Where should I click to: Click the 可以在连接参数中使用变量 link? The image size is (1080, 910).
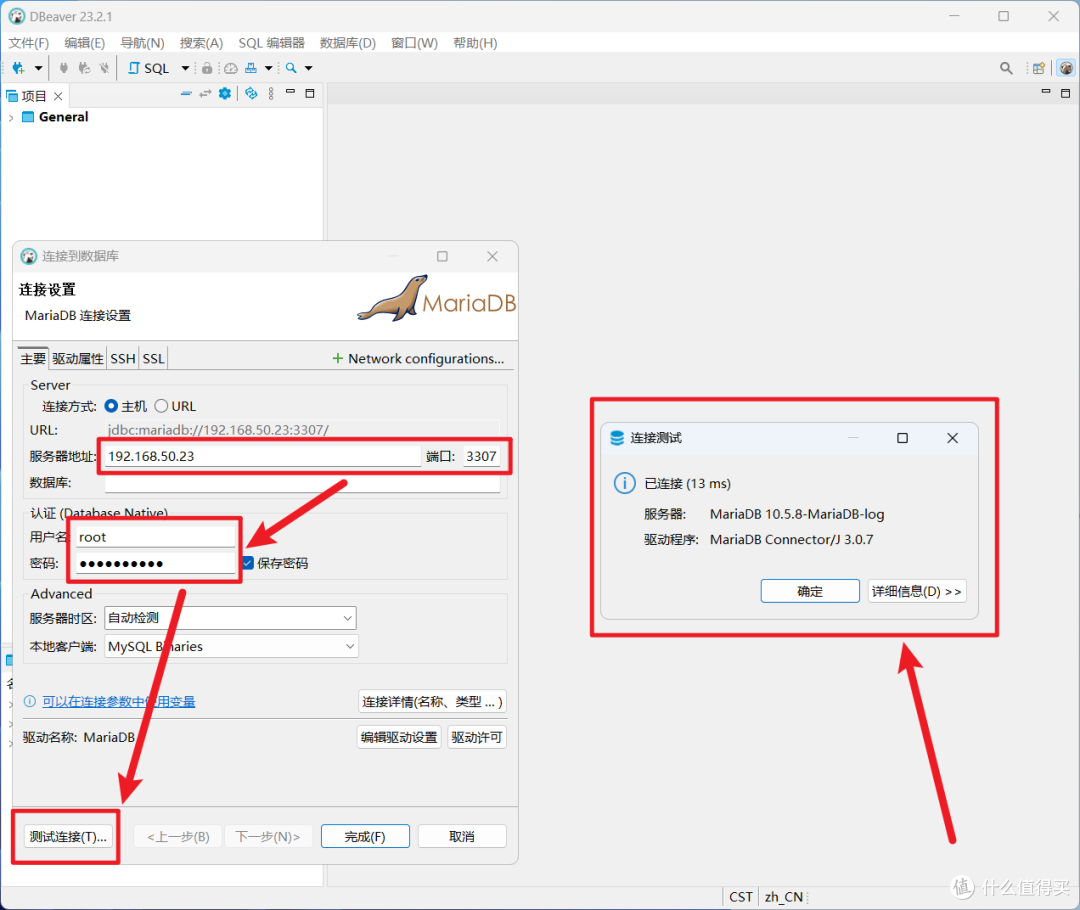click(118, 702)
